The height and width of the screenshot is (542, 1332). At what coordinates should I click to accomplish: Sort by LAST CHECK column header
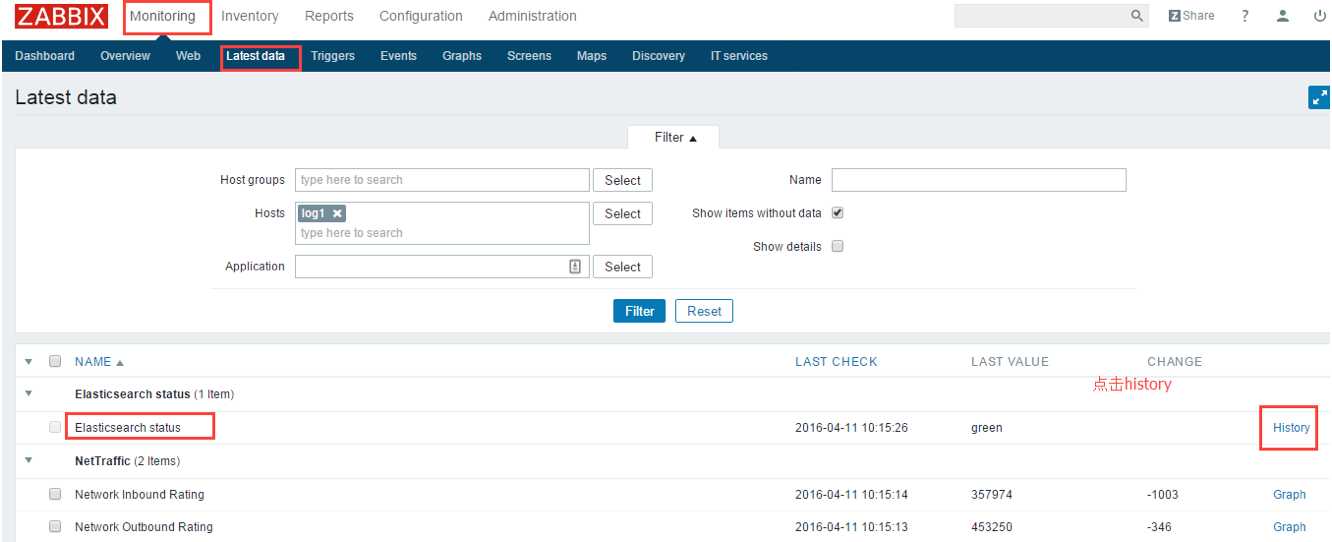[836, 361]
